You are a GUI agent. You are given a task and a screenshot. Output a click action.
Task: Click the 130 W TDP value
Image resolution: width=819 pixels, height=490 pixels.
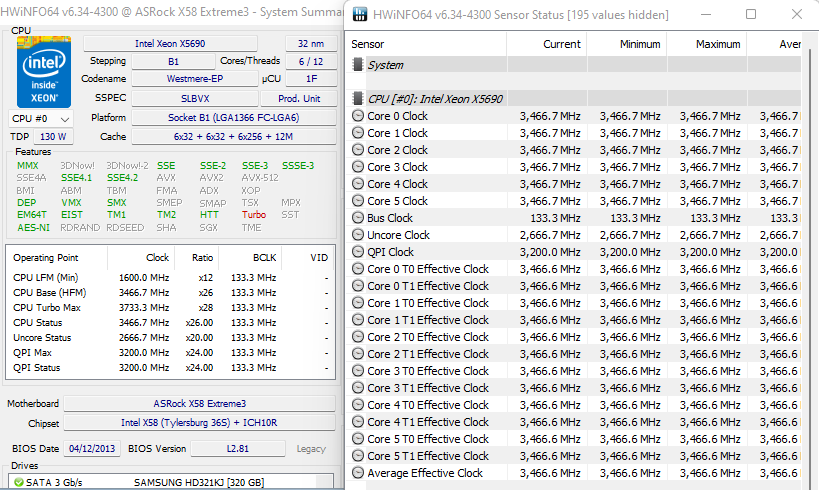pyautogui.click(x=53, y=136)
